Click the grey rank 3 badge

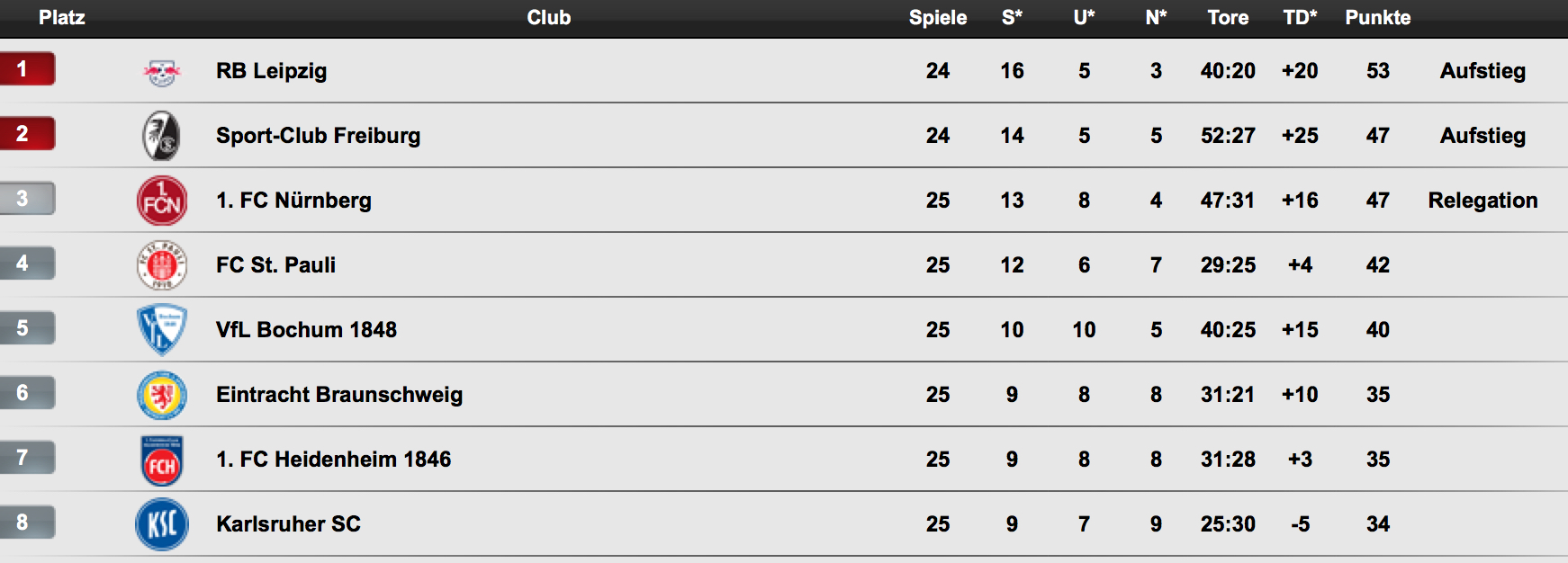pos(27,199)
